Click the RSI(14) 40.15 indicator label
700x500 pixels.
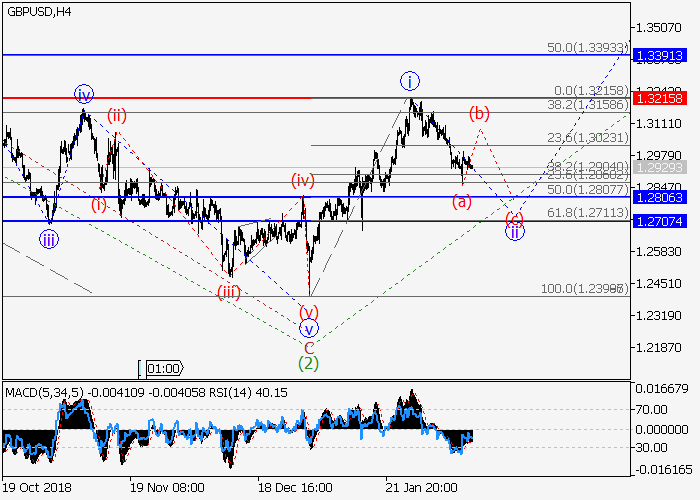point(249,393)
